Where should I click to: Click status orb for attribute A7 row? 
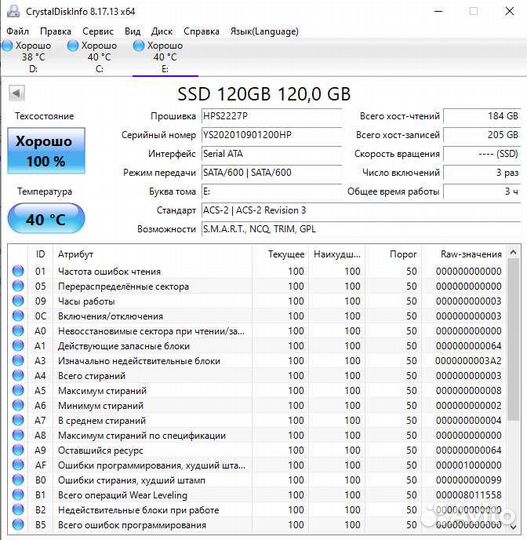[x=18, y=420]
